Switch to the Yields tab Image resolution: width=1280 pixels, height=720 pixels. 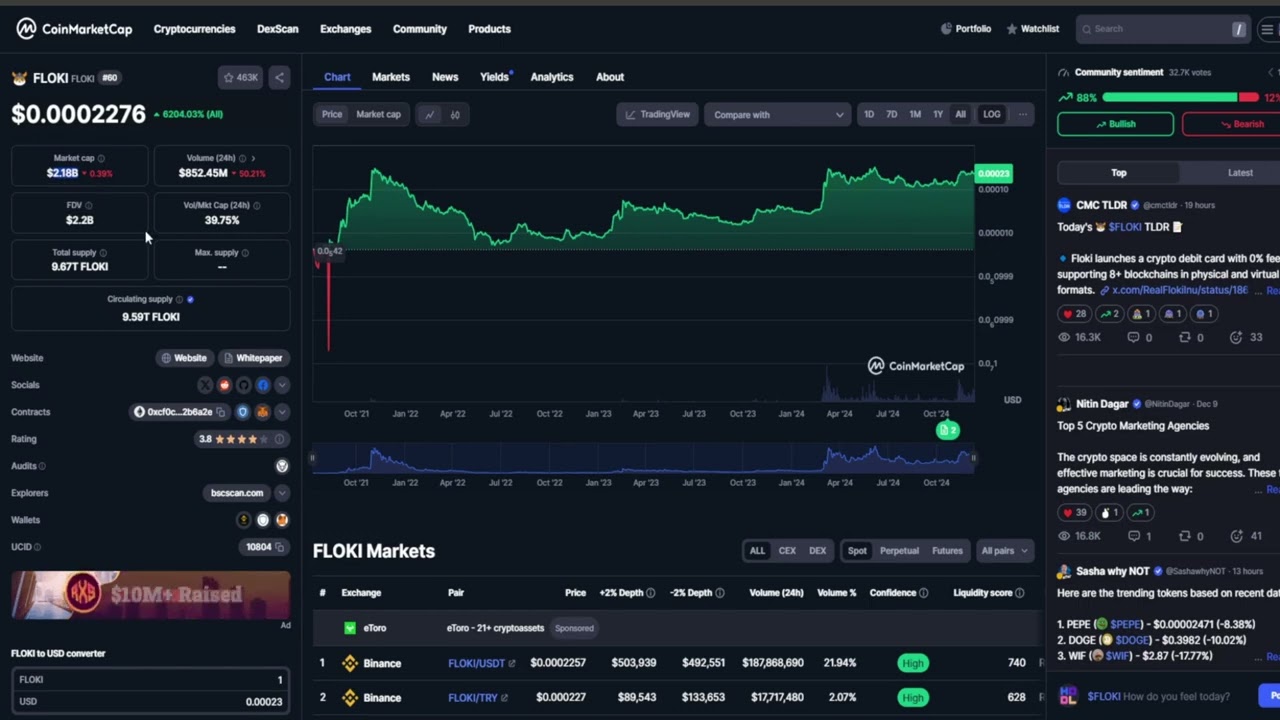[x=494, y=77]
